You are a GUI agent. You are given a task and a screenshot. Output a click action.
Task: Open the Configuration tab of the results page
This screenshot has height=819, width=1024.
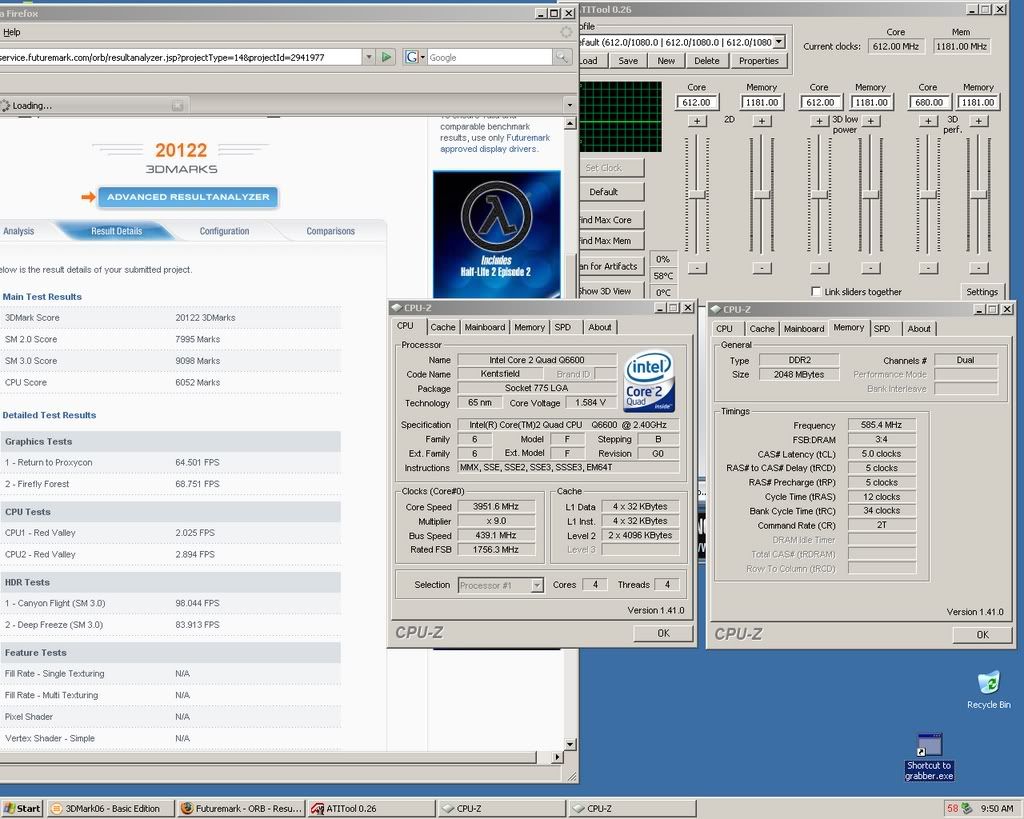coord(224,231)
